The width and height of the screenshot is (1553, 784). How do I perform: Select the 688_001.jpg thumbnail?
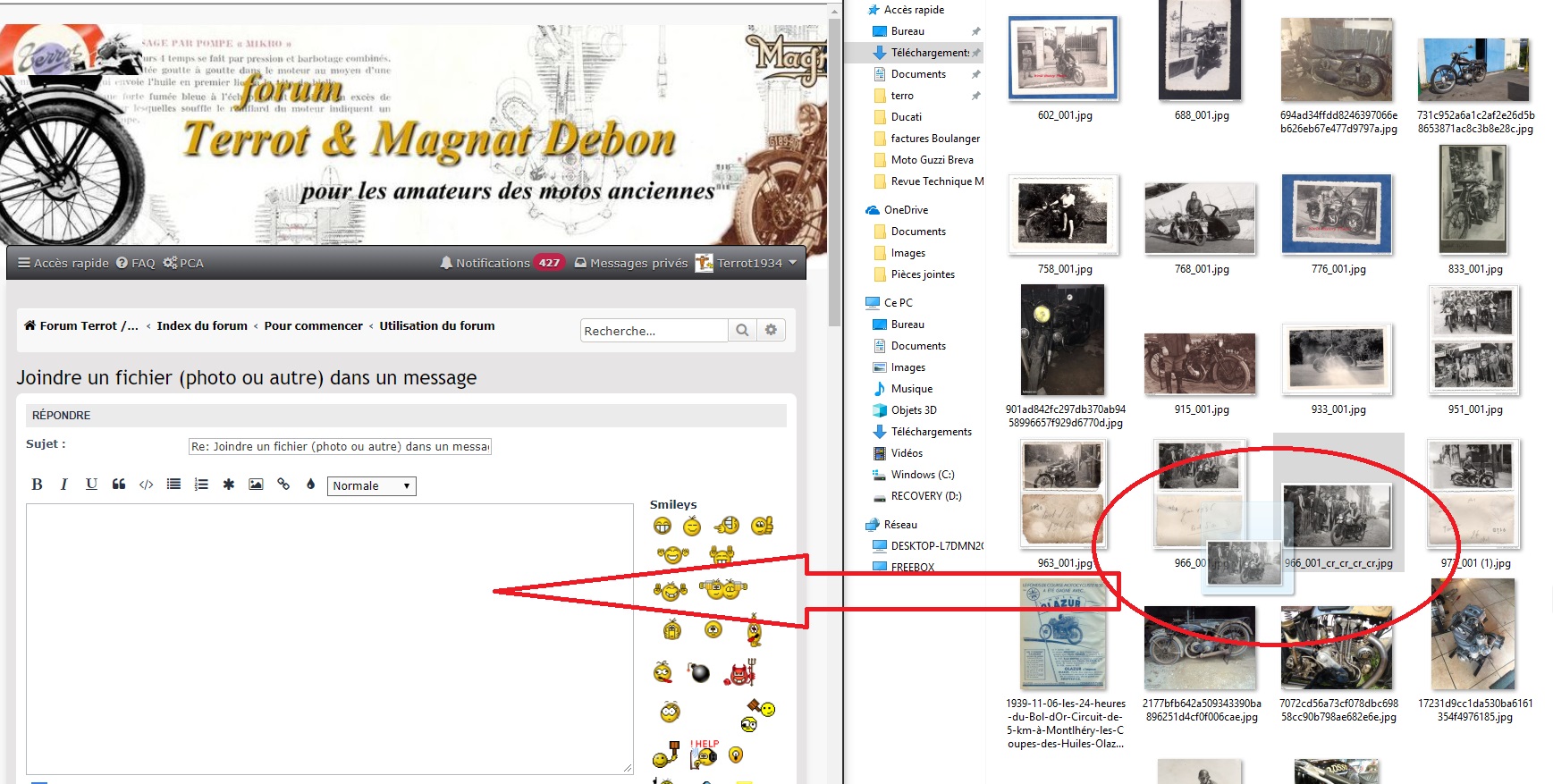1201,50
